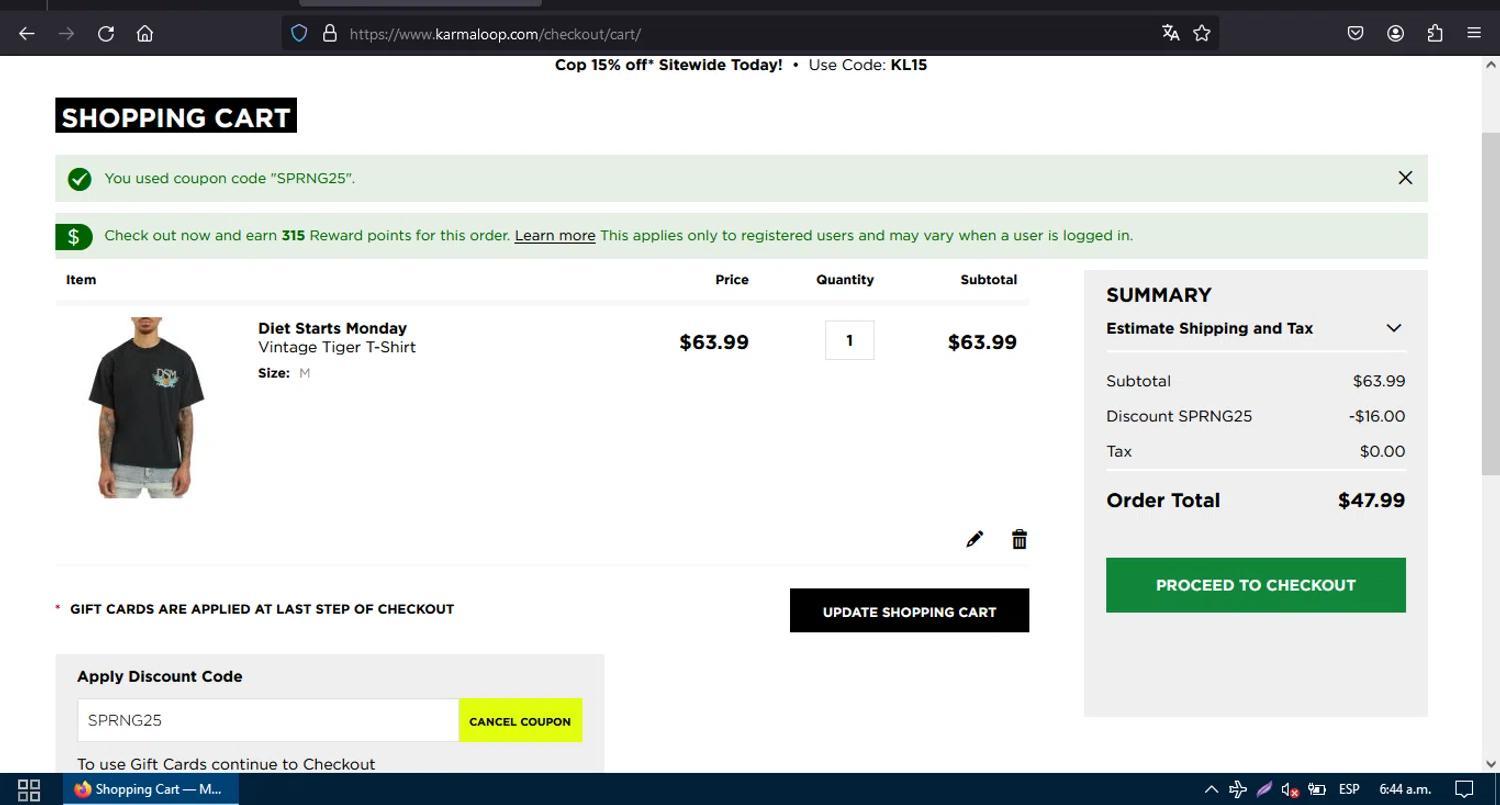Change the ESP keyboard language
The image size is (1500, 805).
pos(1349,789)
